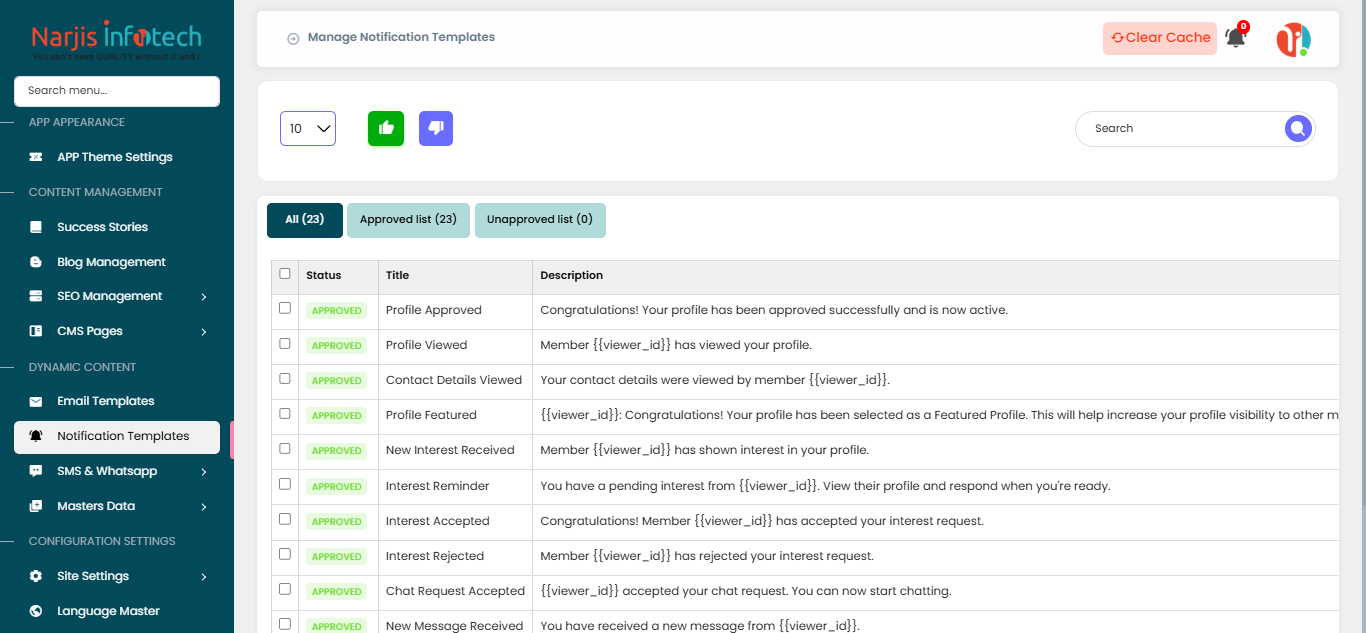Expand the Site Settings submenu arrow
This screenshot has width=1366, height=633.
[204, 577]
